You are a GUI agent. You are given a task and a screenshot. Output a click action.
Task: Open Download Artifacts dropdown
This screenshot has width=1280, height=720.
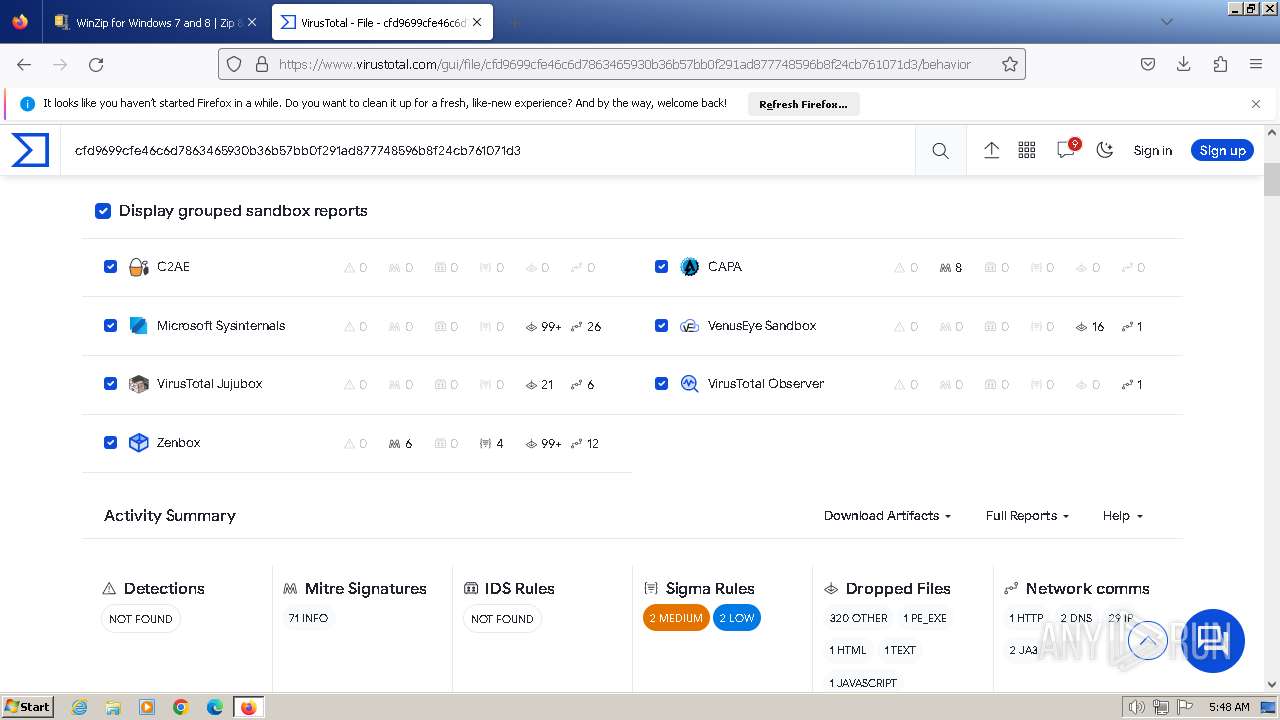click(887, 516)
